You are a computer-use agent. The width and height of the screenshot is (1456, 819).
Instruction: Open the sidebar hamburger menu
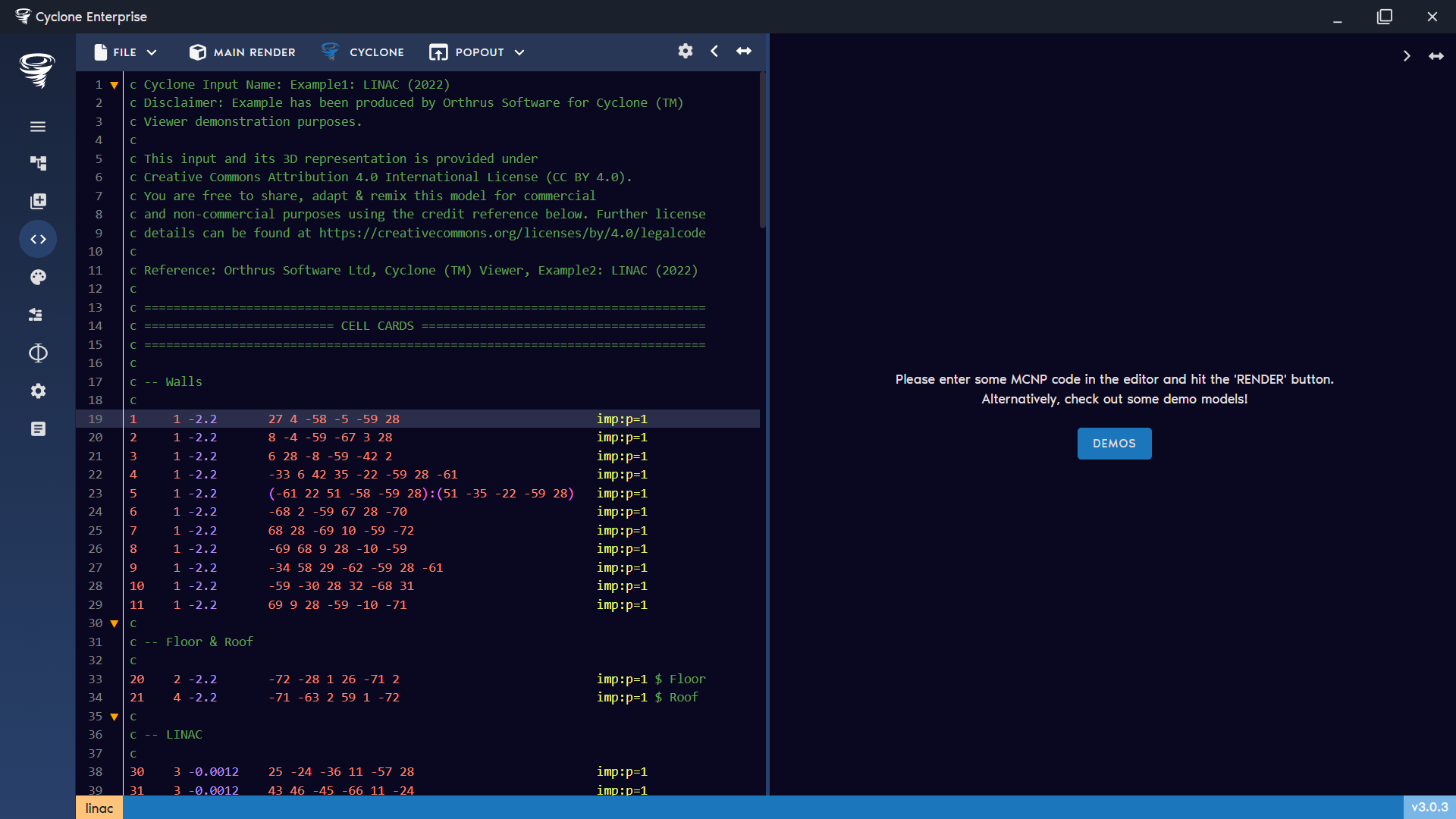point(38,127)
